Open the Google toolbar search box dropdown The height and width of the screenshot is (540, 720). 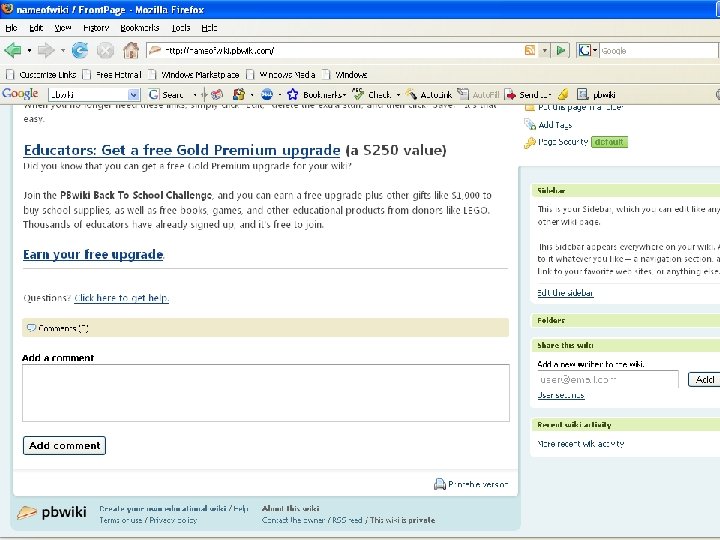(133, 95)
